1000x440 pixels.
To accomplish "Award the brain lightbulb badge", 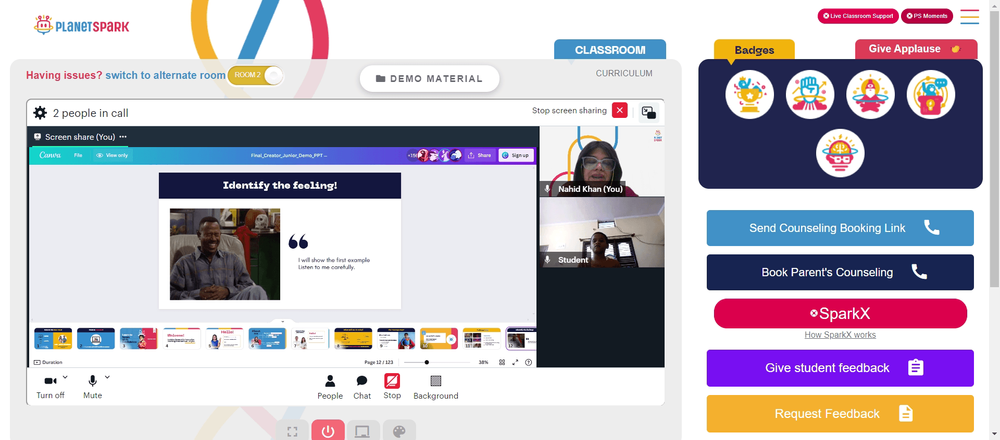I will (840, 153).
